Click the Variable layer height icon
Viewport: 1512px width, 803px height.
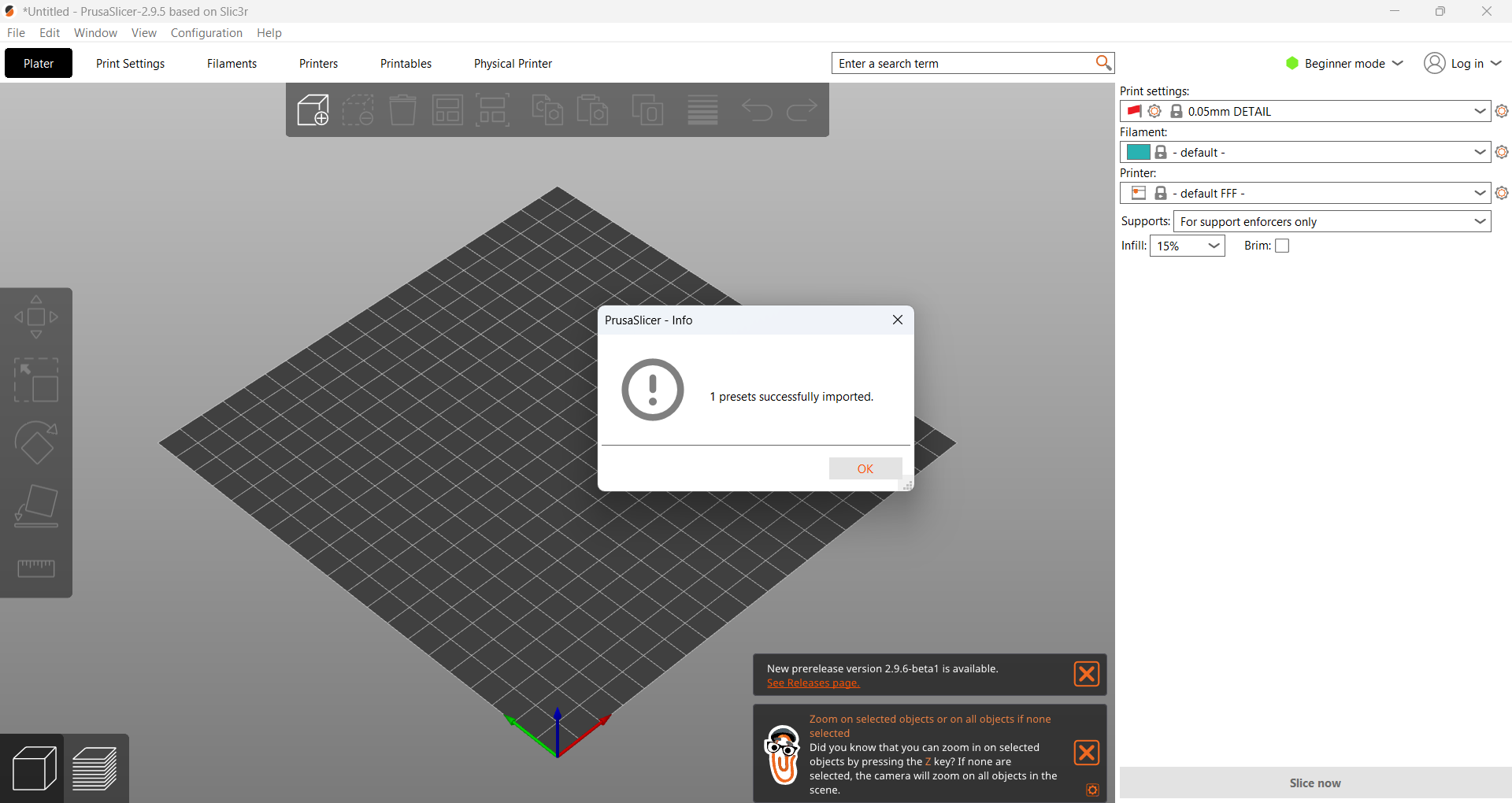(x=702, y=110)
